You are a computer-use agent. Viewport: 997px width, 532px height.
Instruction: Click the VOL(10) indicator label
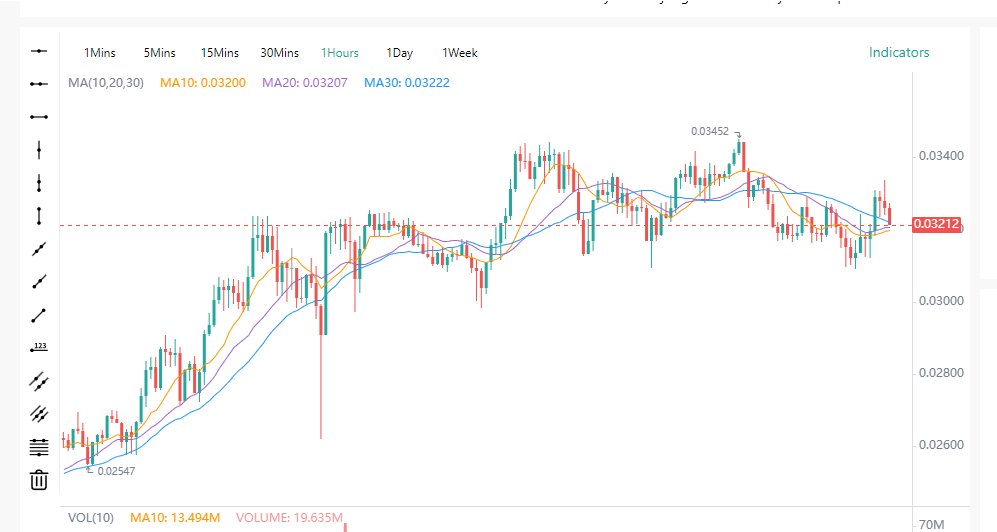(91, 518)
